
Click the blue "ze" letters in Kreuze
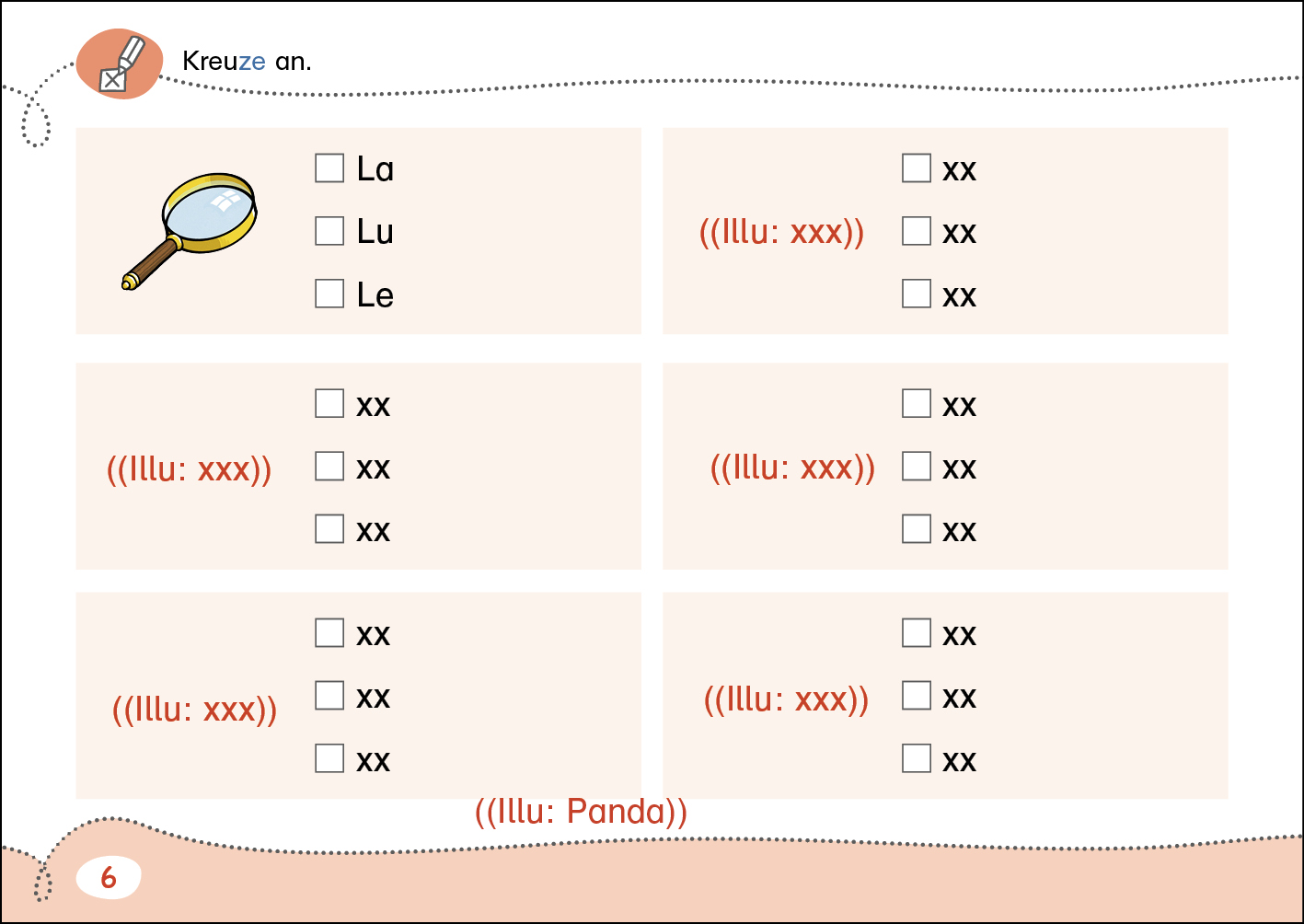[x=252, y=62]
